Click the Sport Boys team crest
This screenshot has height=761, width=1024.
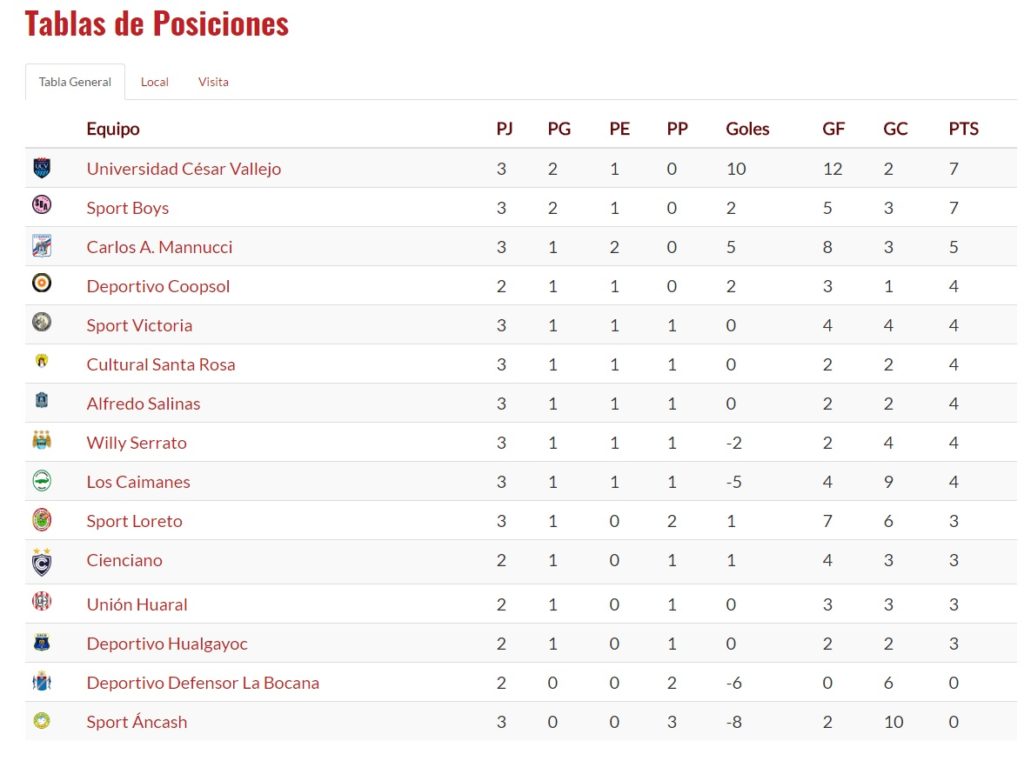(x=42, y=206)
